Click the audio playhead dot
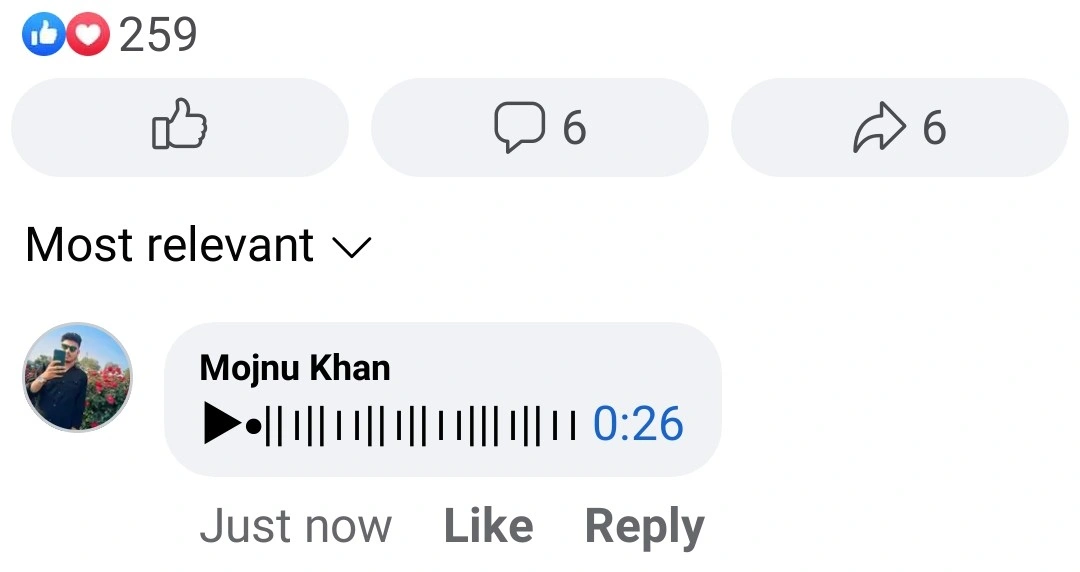Image resolution: width=1080 pixels, height=572 pixels. [x=253, y=427]
